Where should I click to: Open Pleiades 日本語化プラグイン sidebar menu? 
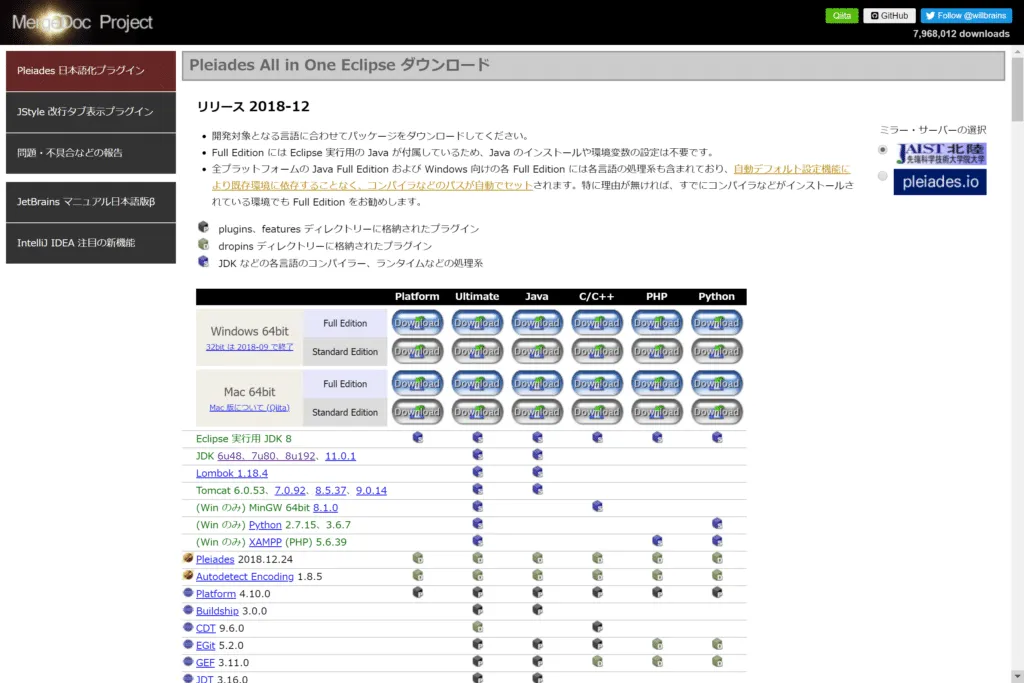point(91,71)
